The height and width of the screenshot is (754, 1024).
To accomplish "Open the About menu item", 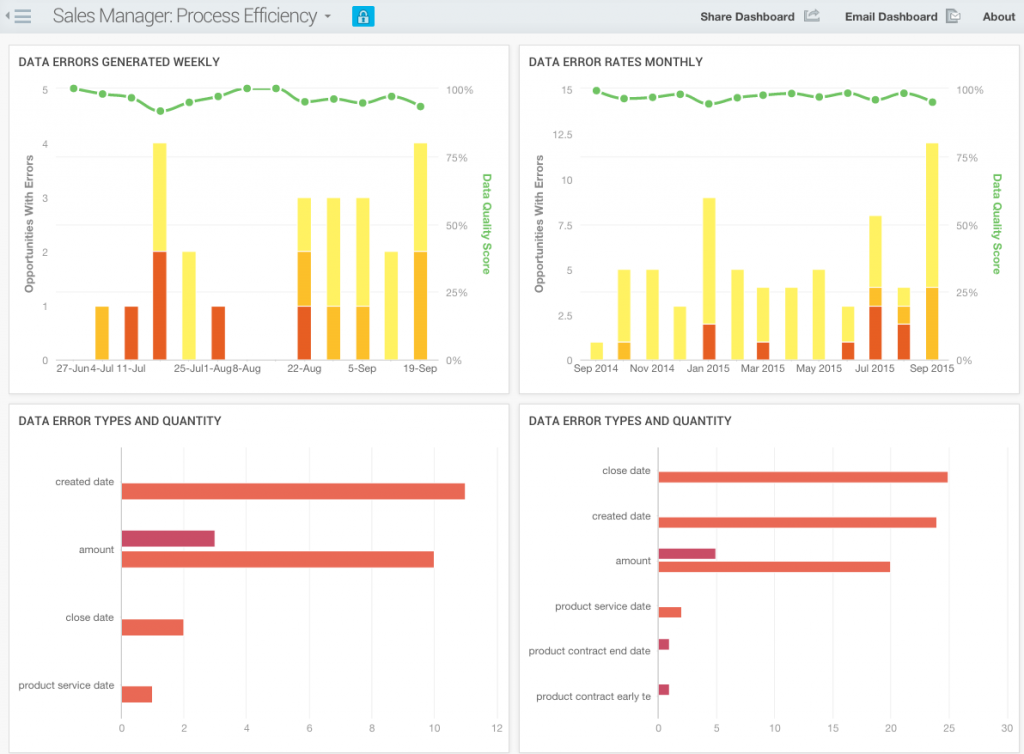I will 999,17.
